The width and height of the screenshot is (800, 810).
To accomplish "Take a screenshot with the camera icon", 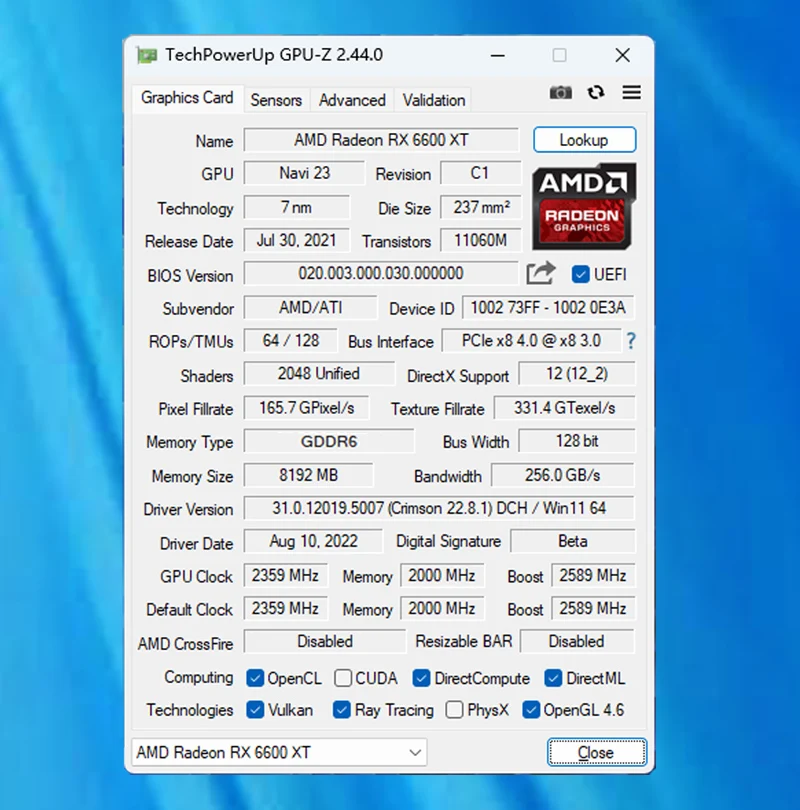I will point(560,92).
